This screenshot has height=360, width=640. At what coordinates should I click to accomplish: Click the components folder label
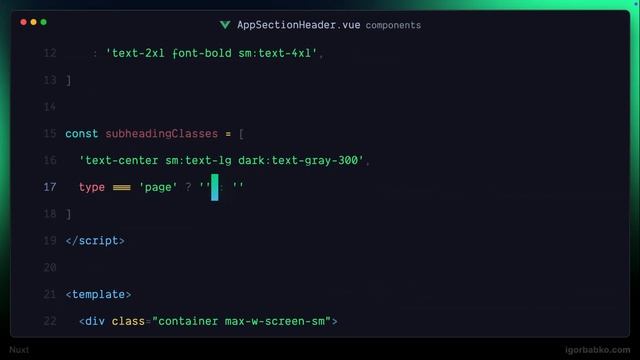393,25
